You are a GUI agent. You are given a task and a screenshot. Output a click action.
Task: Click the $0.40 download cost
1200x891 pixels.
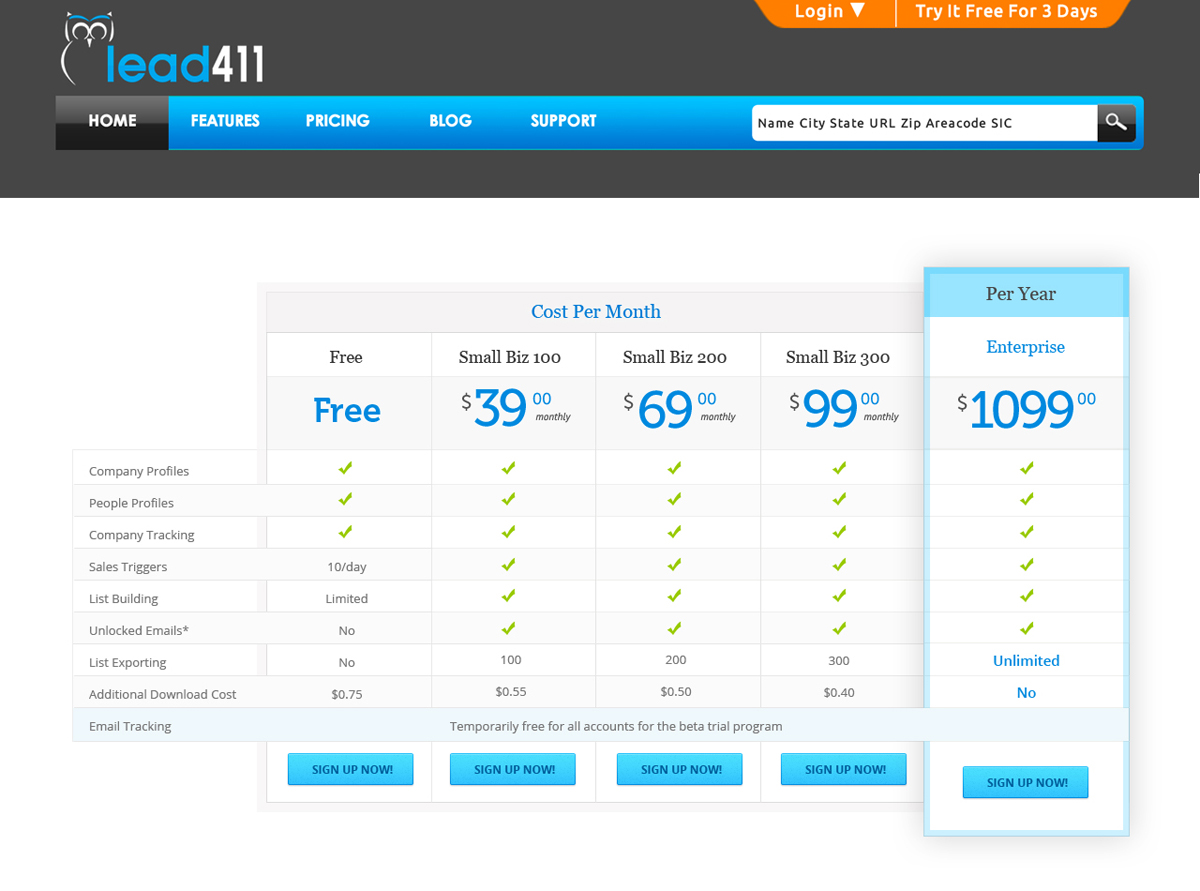pyautogui.click(x=839, y=692)
